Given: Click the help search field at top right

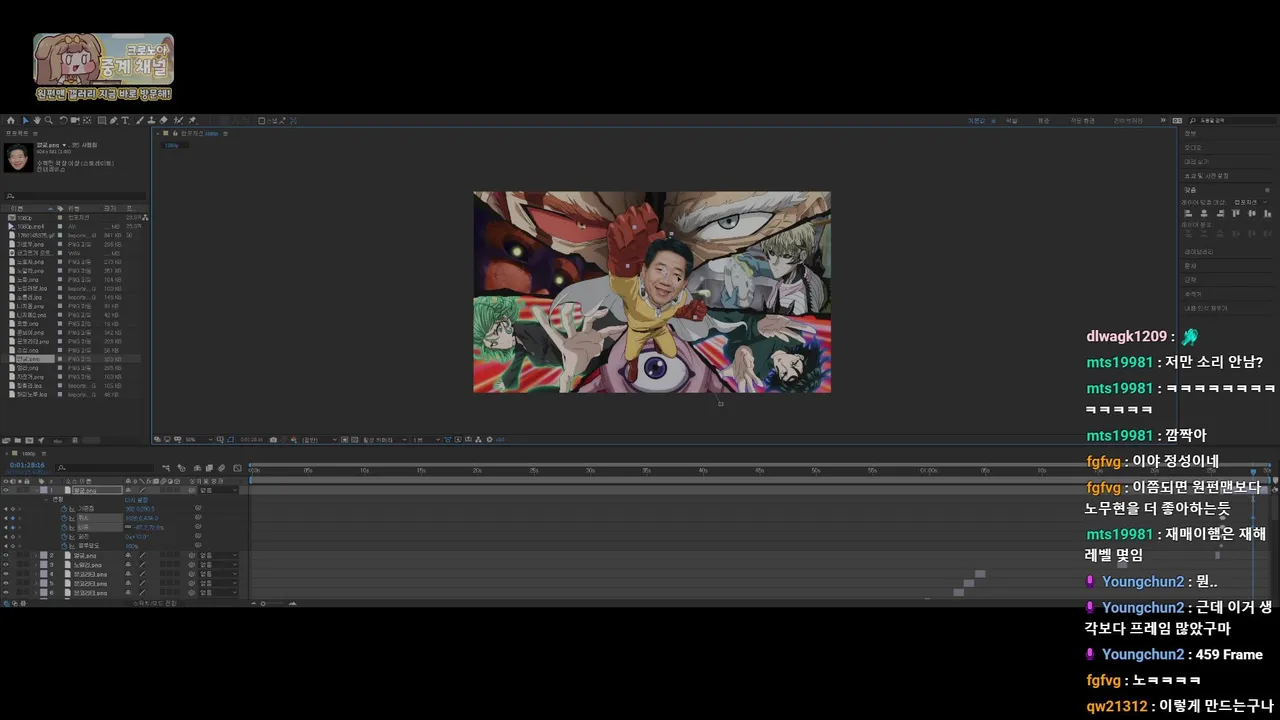Looking at the screenshot, I should [1235, 121].
